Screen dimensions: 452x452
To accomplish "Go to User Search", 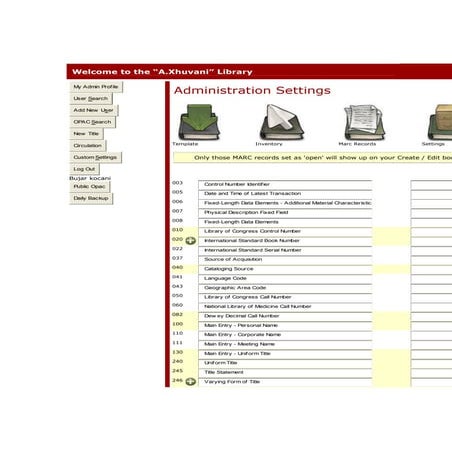I will tap(91, 99).
